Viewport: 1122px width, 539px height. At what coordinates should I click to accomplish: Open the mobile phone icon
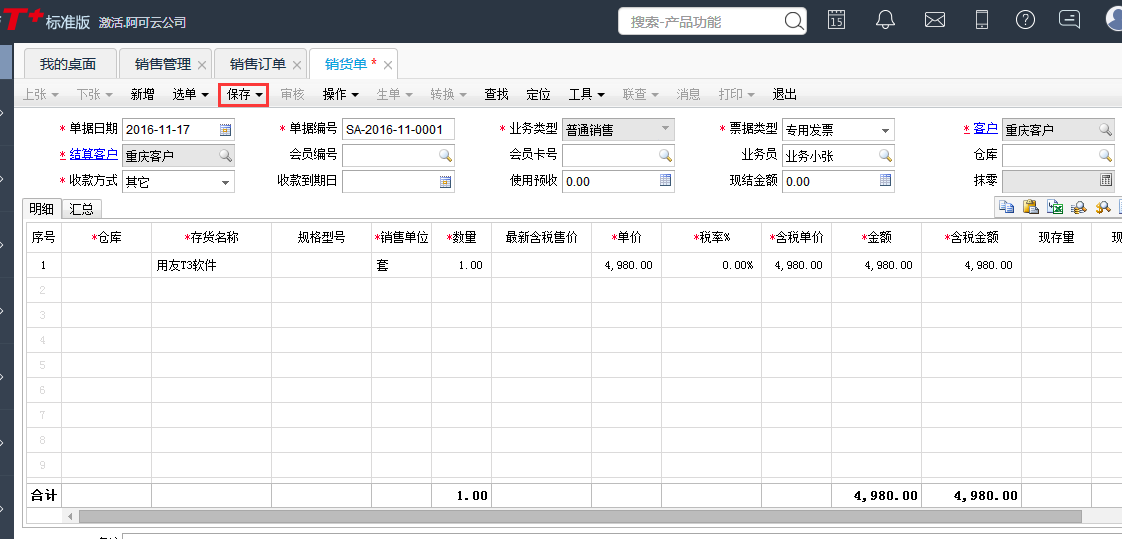click(x=982, y=20)
